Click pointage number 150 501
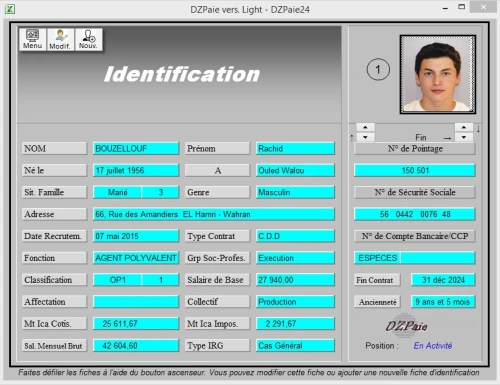The width and height of the screenshot is (500, 385). coord(415,170)
